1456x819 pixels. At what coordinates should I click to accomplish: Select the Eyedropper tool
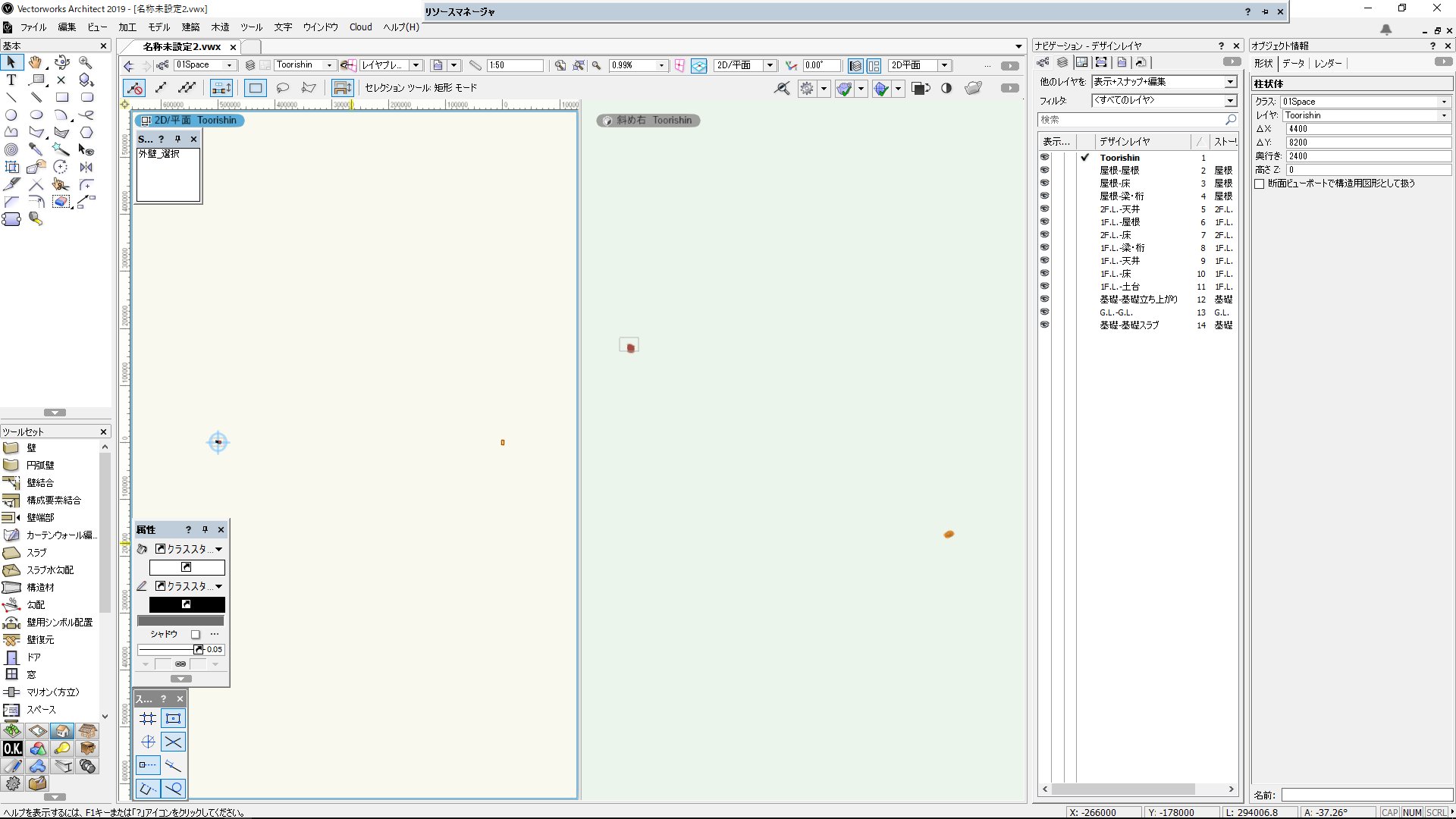(36, 149)
